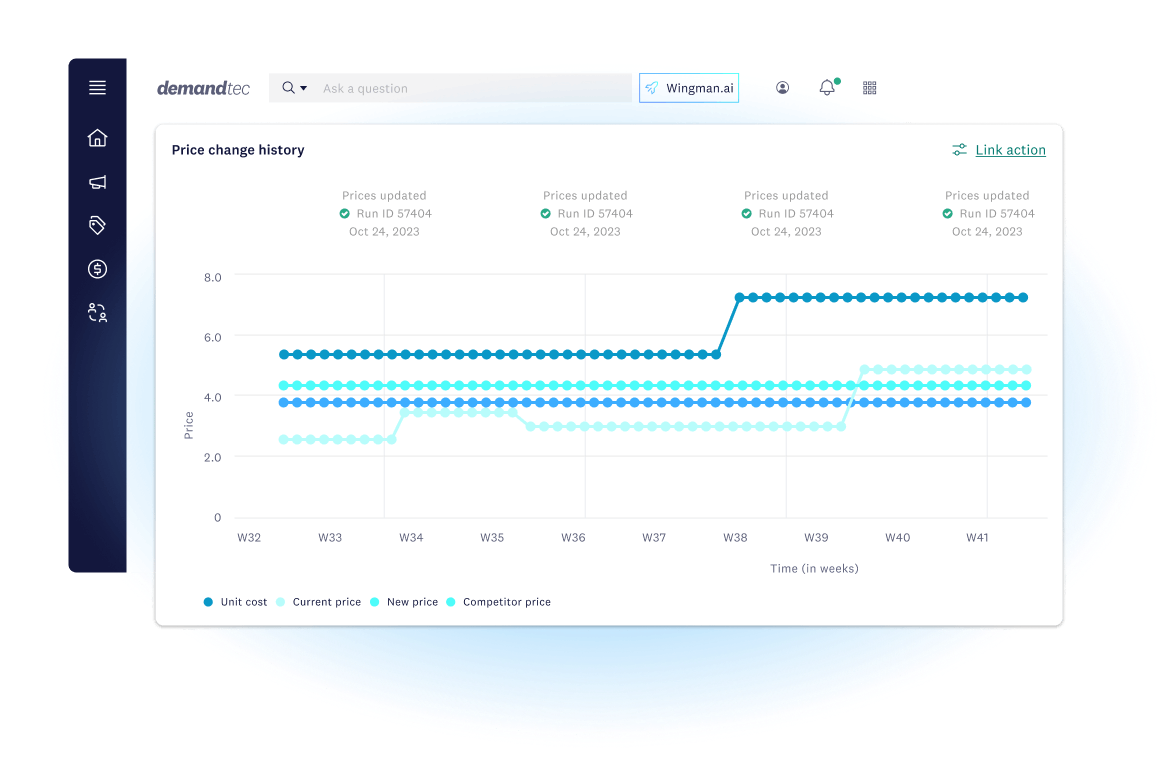1170x758 pixels.
Task: Open the megaphone promotions icon
Action: tap(97, 182)
